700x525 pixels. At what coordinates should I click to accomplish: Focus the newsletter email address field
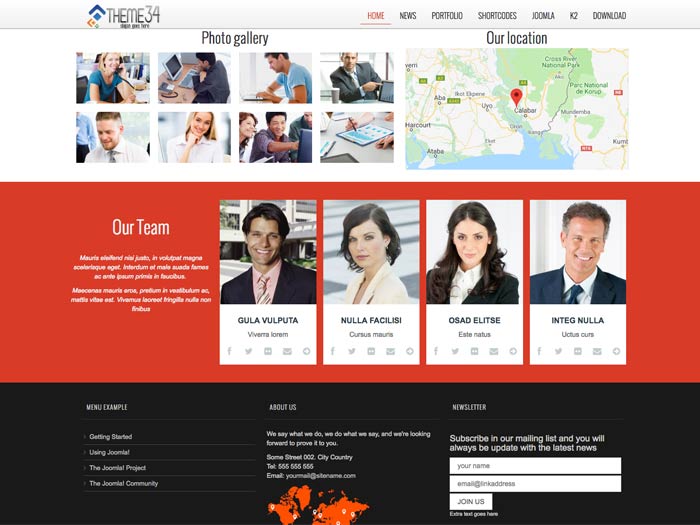click(x=535, y=484)
